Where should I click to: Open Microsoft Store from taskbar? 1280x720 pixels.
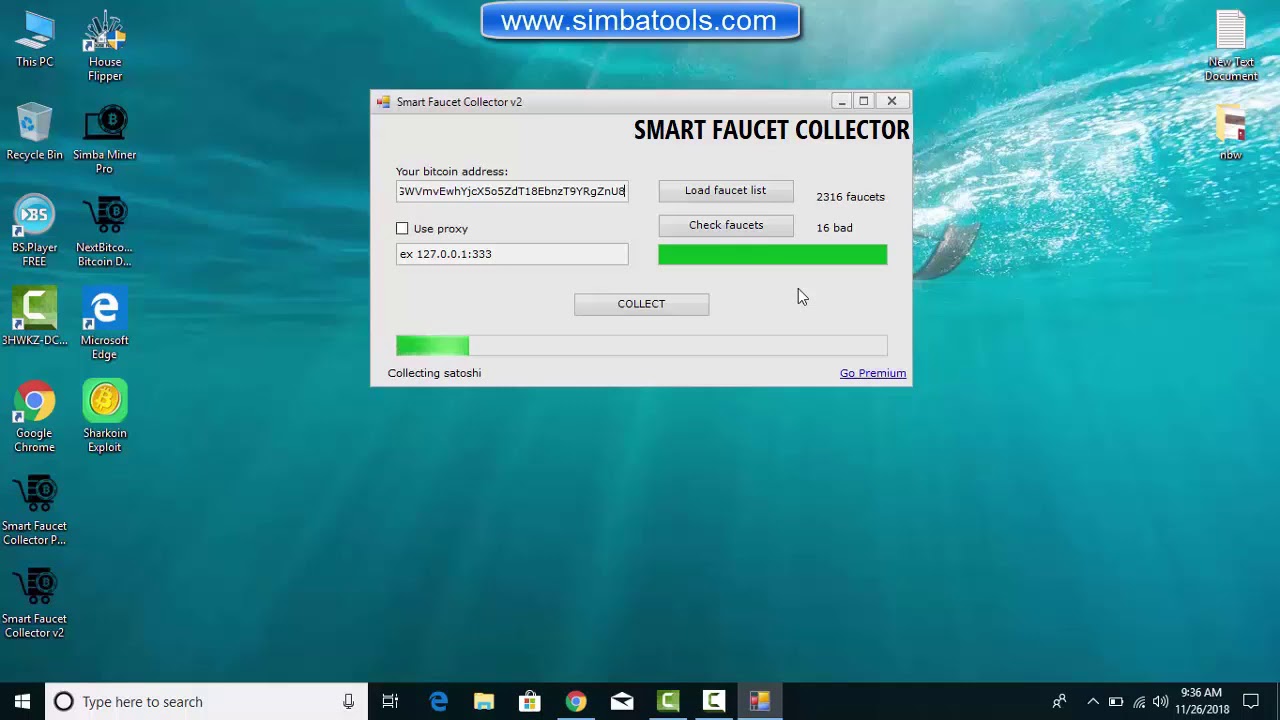[x=530, y=702]
